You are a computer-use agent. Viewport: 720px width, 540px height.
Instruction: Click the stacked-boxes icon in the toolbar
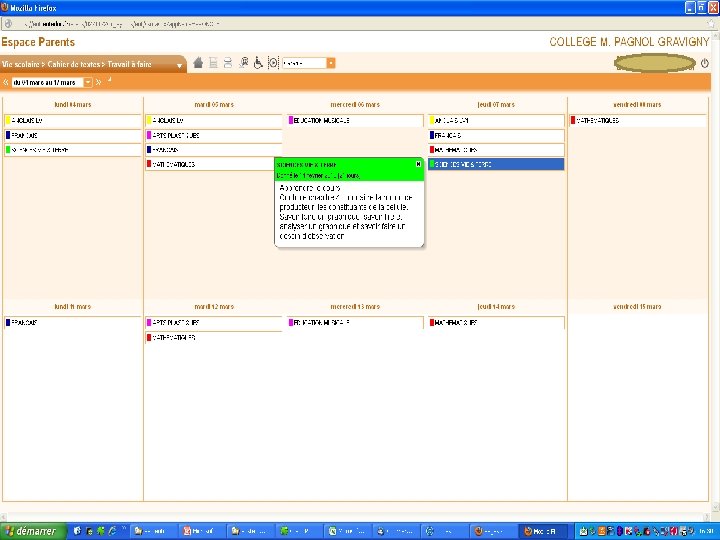228,63
